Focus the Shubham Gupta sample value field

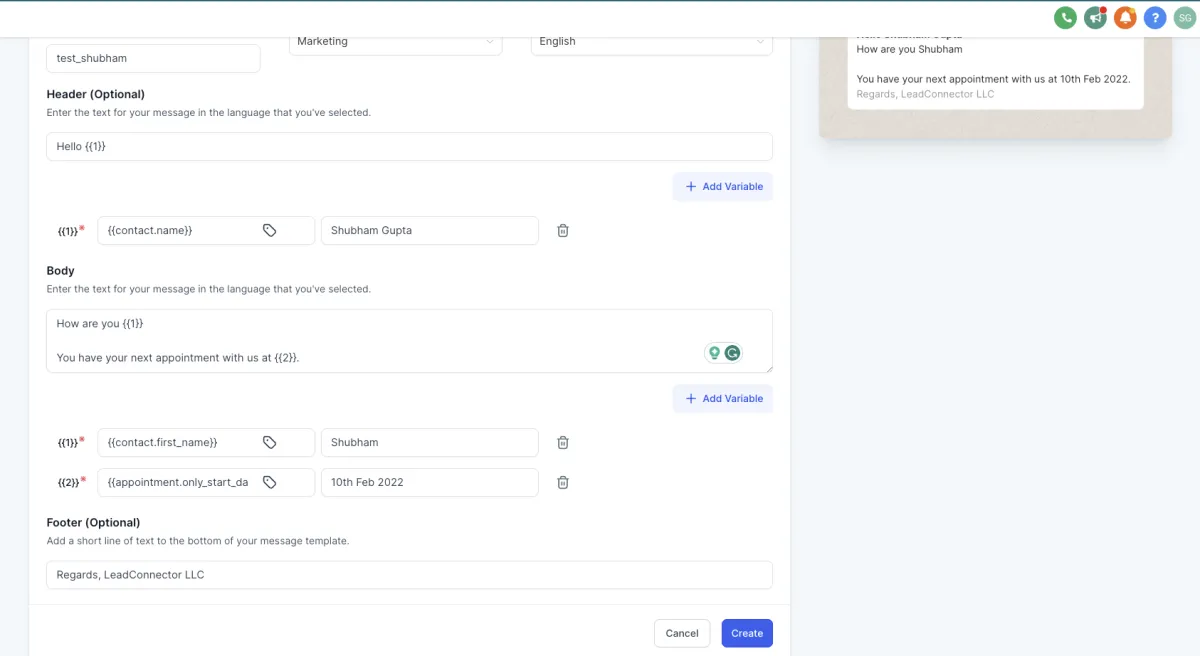(430, 230)
